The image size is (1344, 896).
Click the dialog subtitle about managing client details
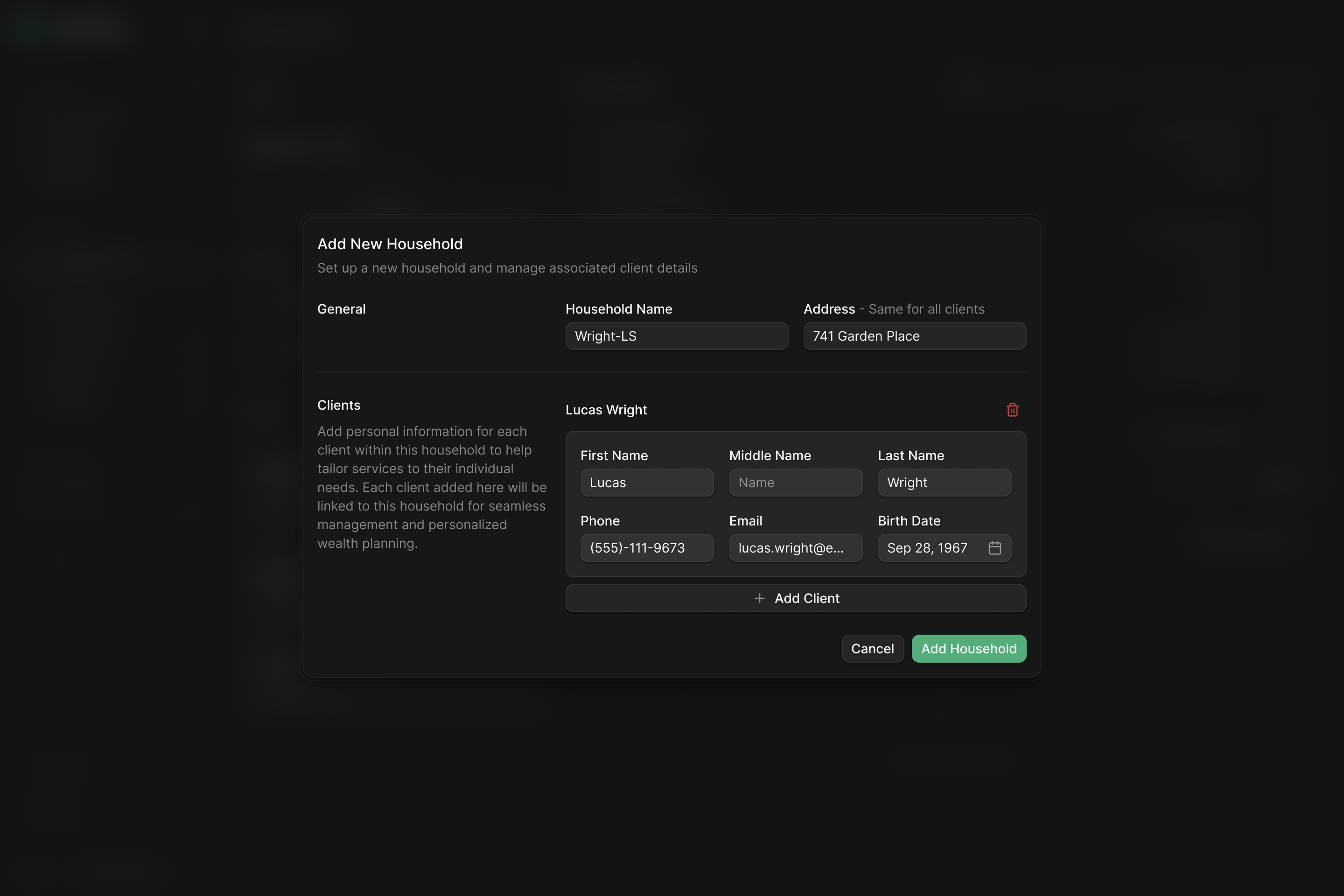point(507,268)
